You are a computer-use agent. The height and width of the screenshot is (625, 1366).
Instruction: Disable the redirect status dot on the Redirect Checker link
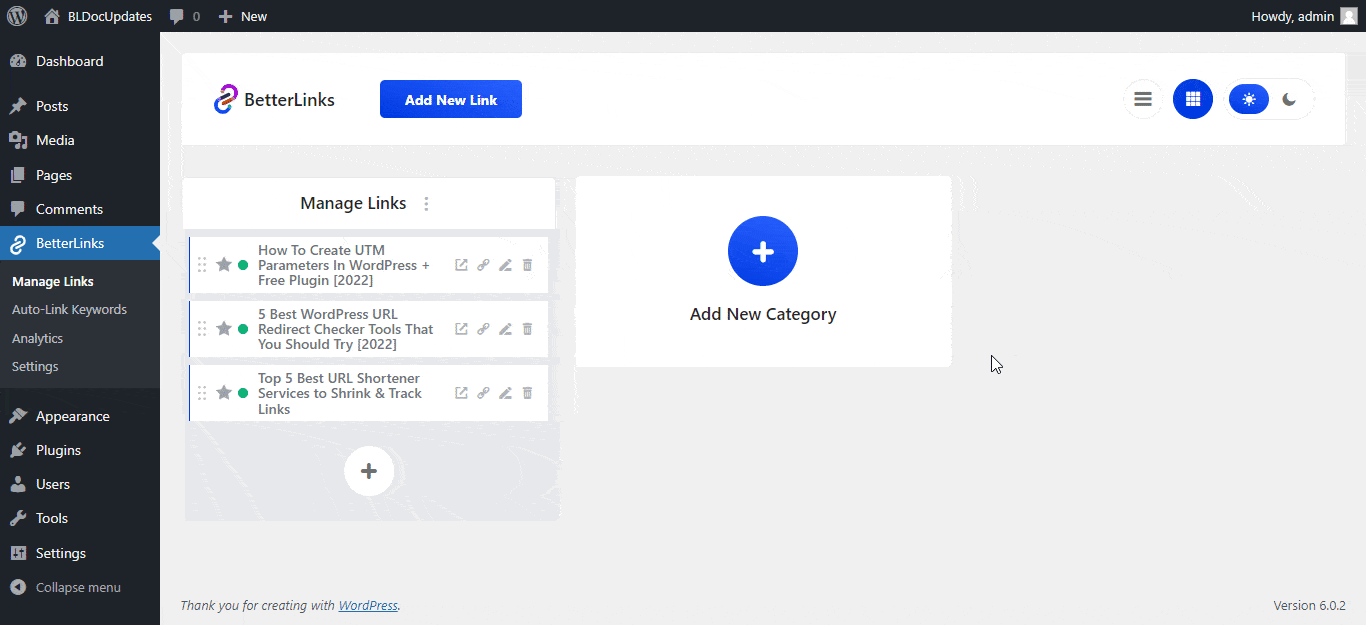pos(243,328)
